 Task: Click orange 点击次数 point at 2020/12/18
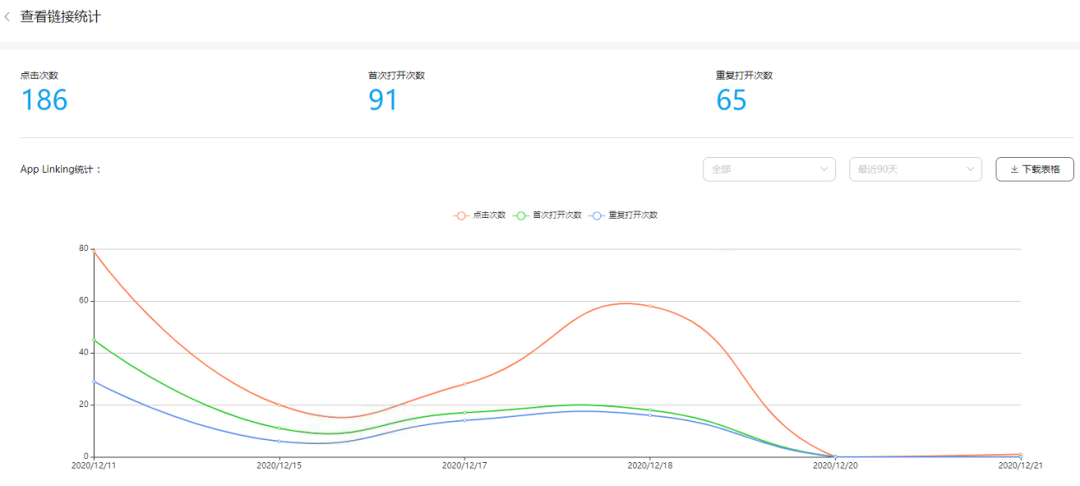(650, 306)
